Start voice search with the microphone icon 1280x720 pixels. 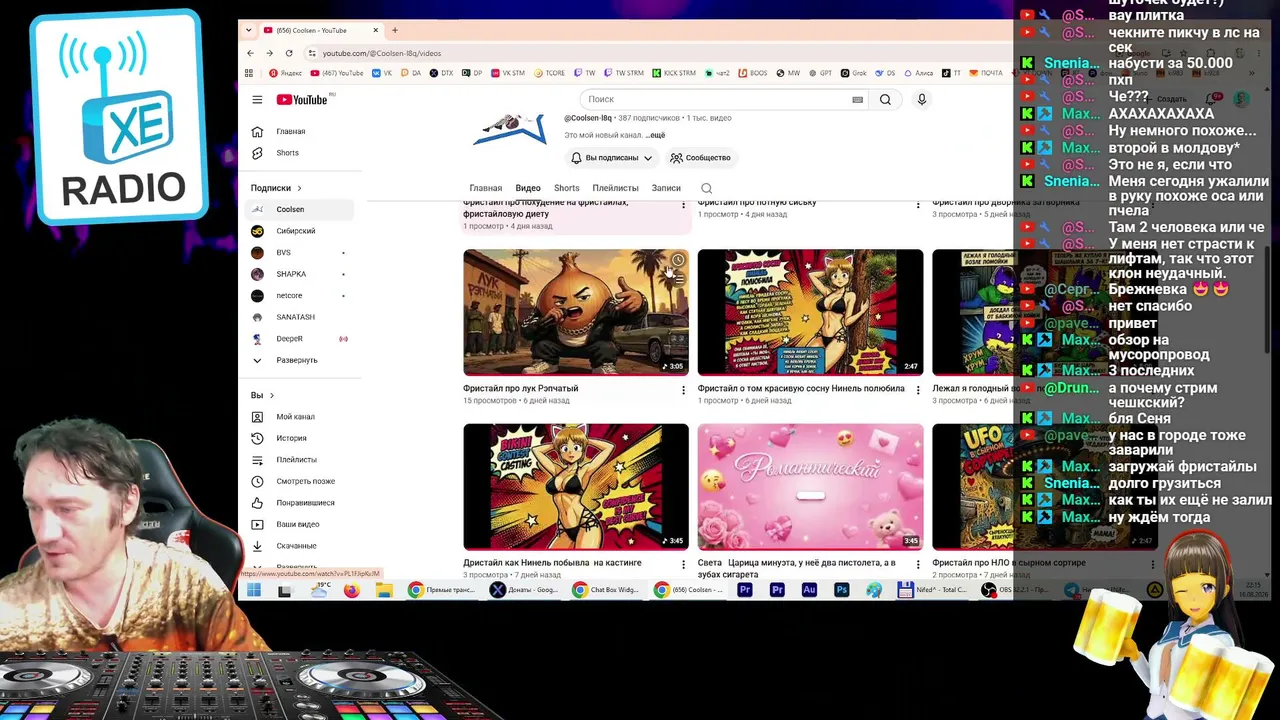click(922, 100)
